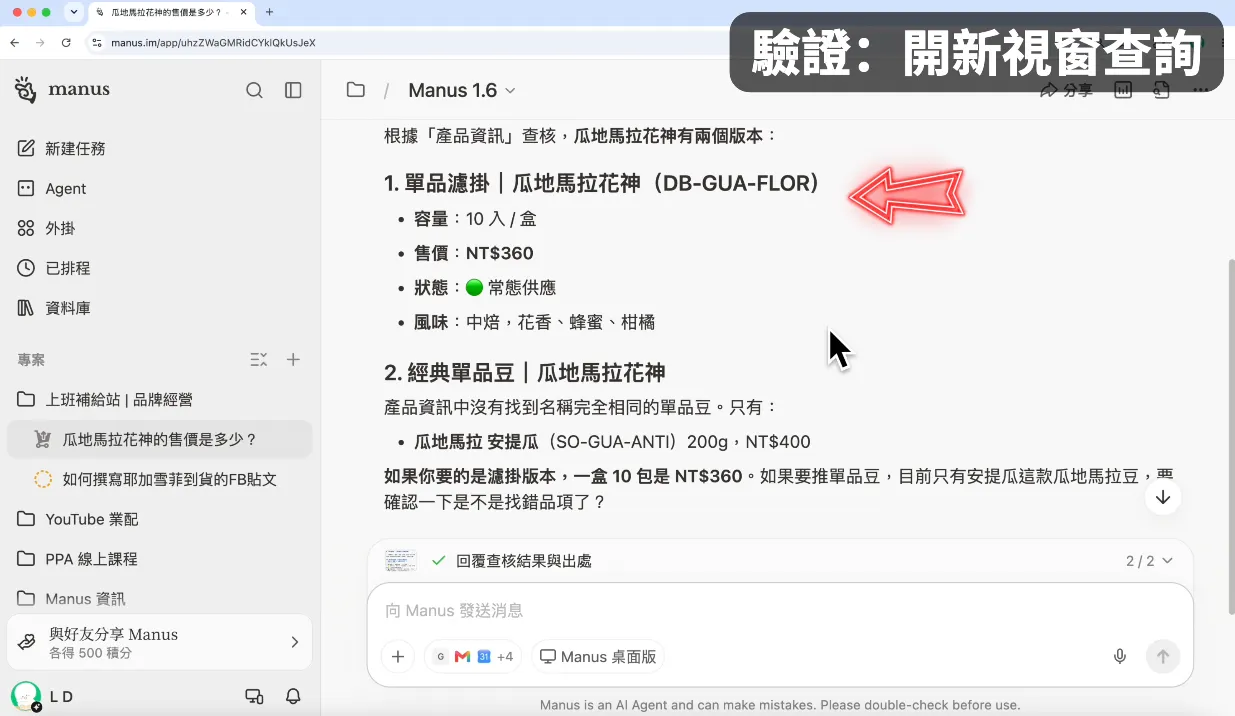Collapse the 專案 project list icon
1235x716 pixels.
coord(258,359)
